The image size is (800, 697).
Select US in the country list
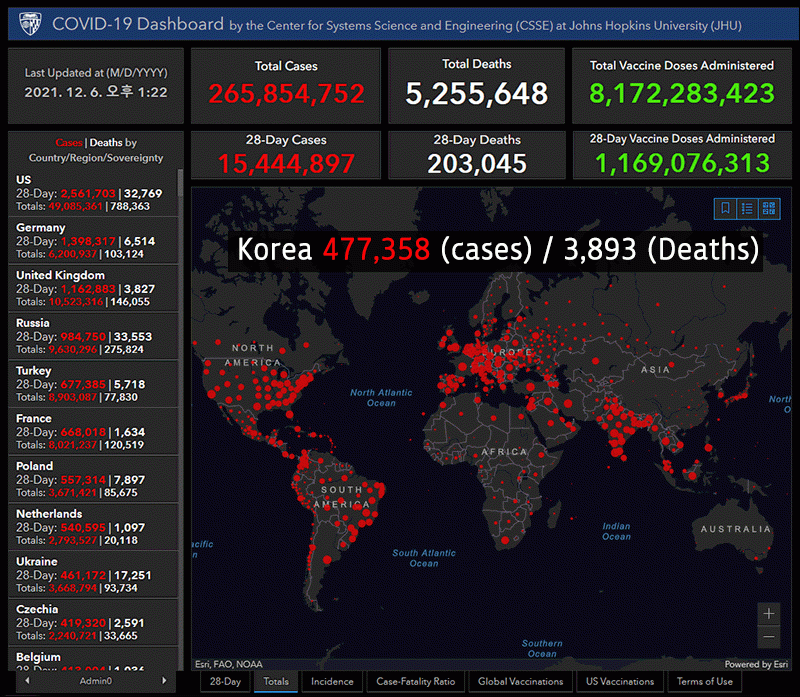[93, 193]
